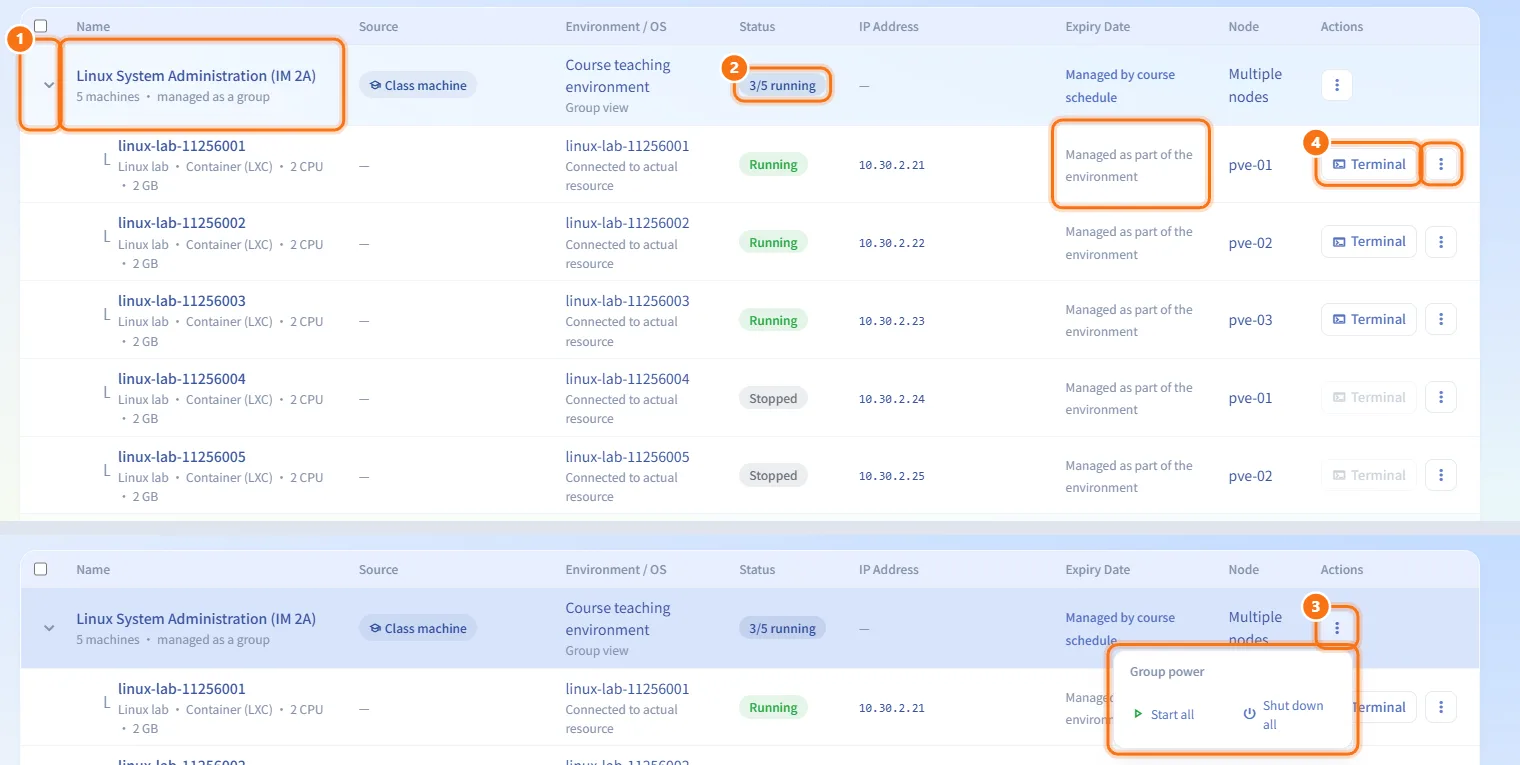Click the 3/5 running badge in lower table
Image resolution: width=1520 pixels, height=765 pixels.
[x=783, y=628]
